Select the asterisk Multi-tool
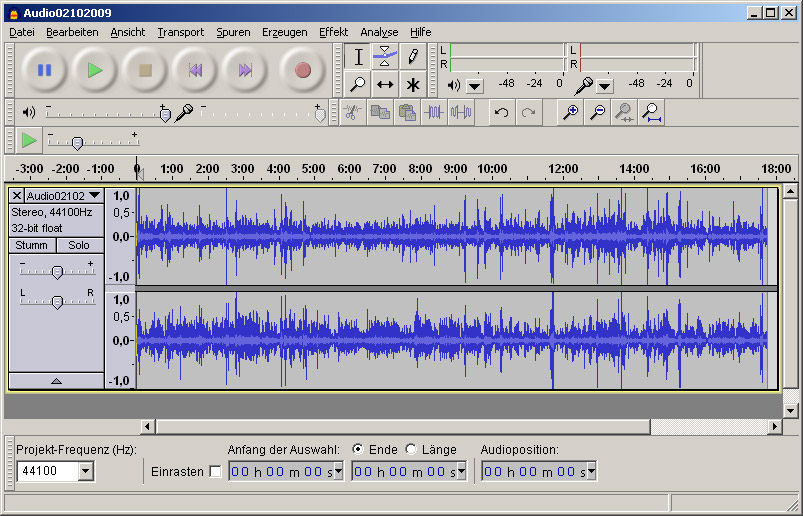This screenshot has height=516, width=803. [412, 84]
